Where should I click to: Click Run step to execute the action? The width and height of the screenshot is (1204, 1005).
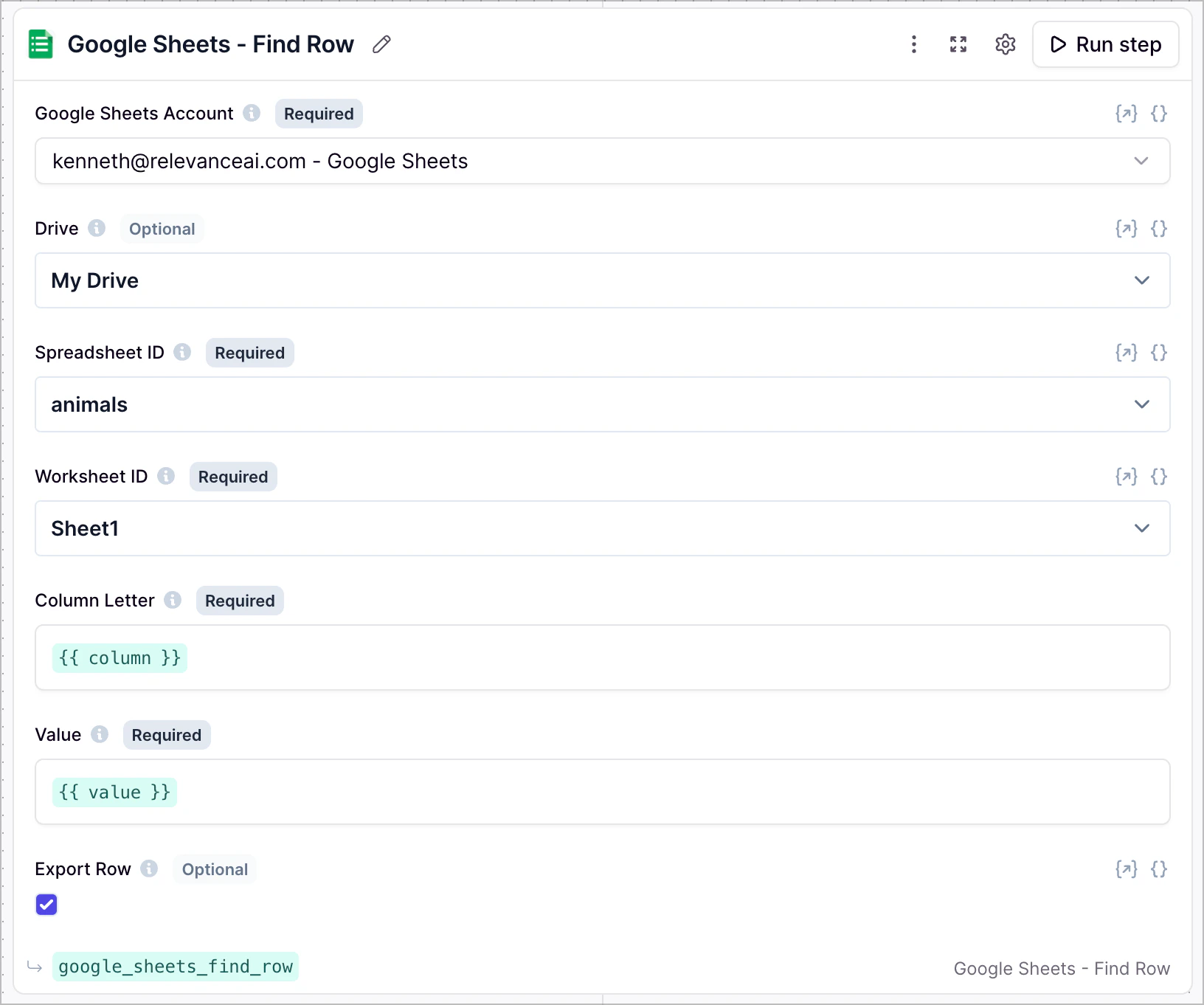pyautogui.click(x=1105, y=44)
